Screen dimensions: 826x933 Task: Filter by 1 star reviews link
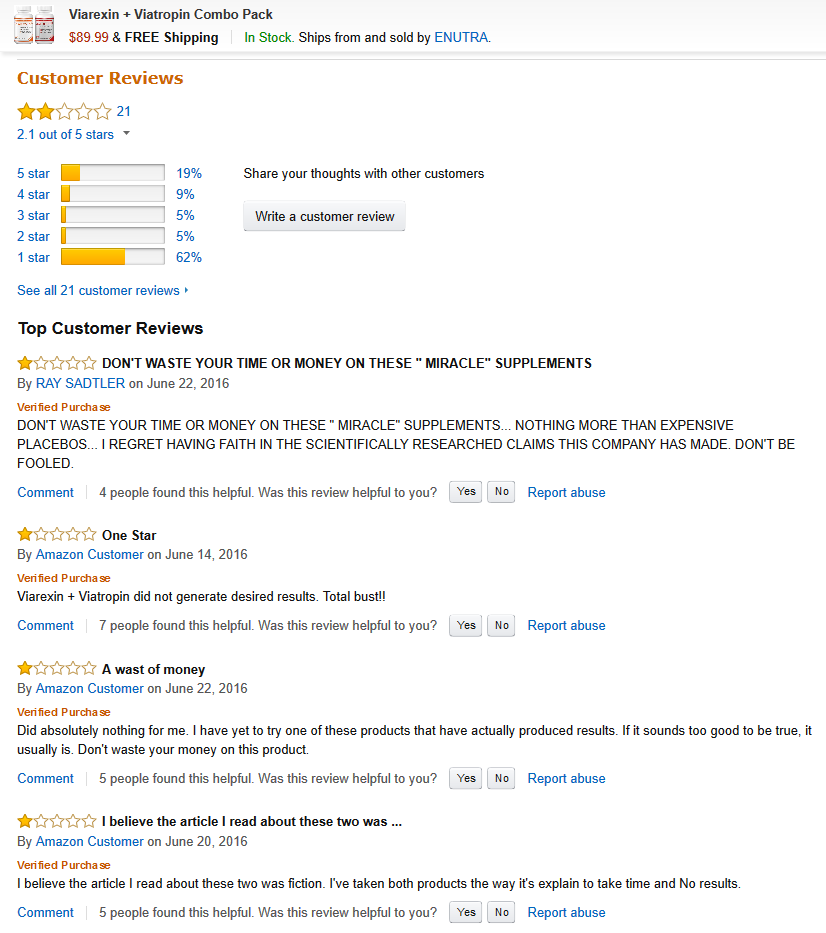point(33,257)
